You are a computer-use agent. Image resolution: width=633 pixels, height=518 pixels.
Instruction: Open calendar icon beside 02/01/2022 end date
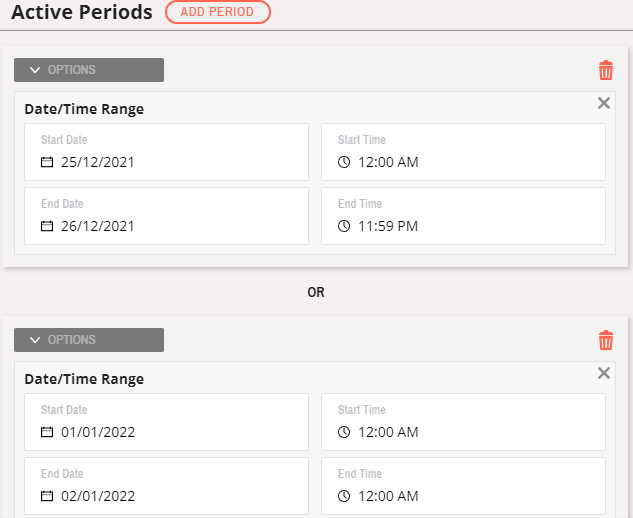tap(47, 496)
